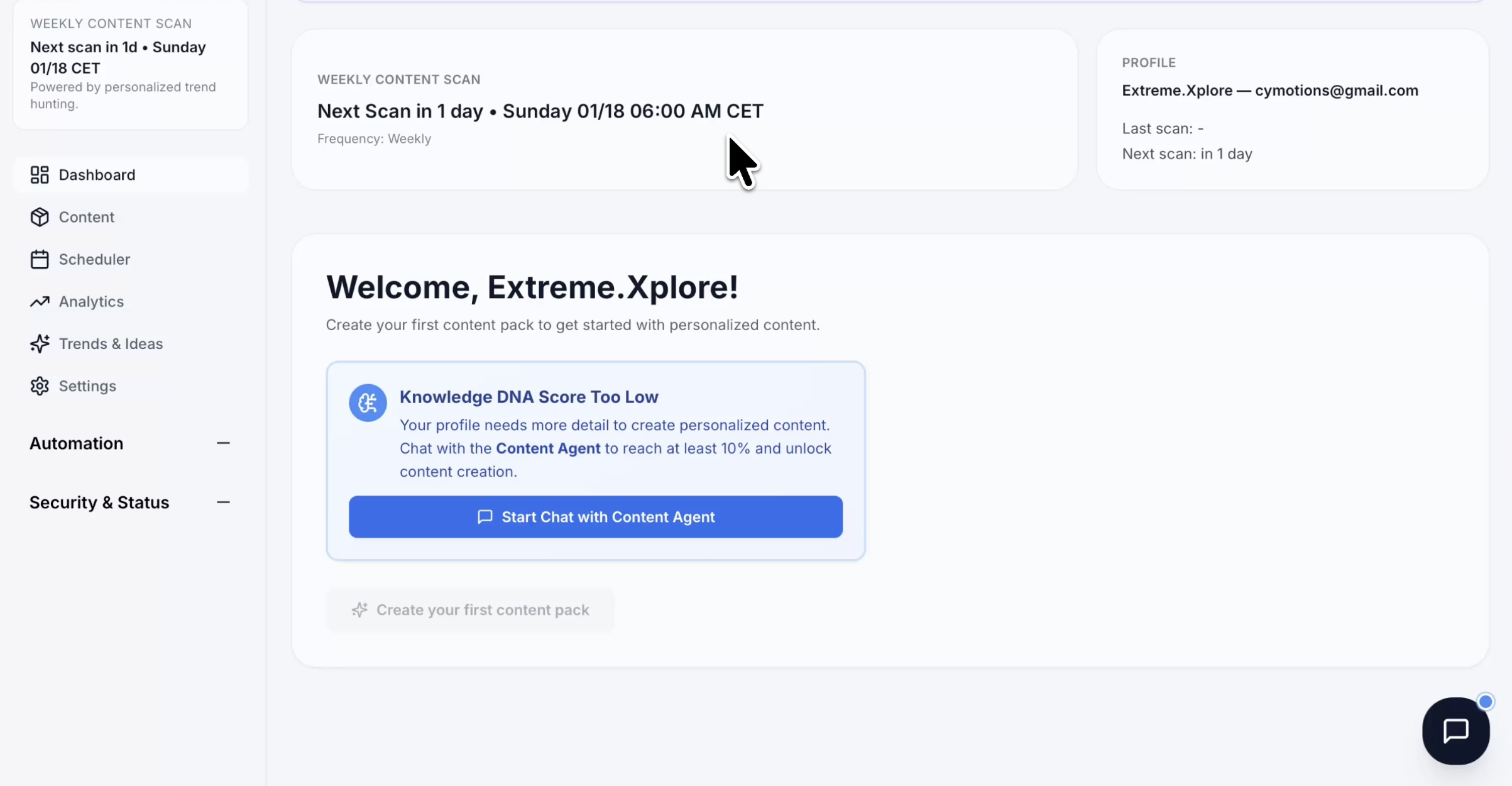Collapse the Automation section
The image size is (1512, 786).
click(x=223, y=443)
